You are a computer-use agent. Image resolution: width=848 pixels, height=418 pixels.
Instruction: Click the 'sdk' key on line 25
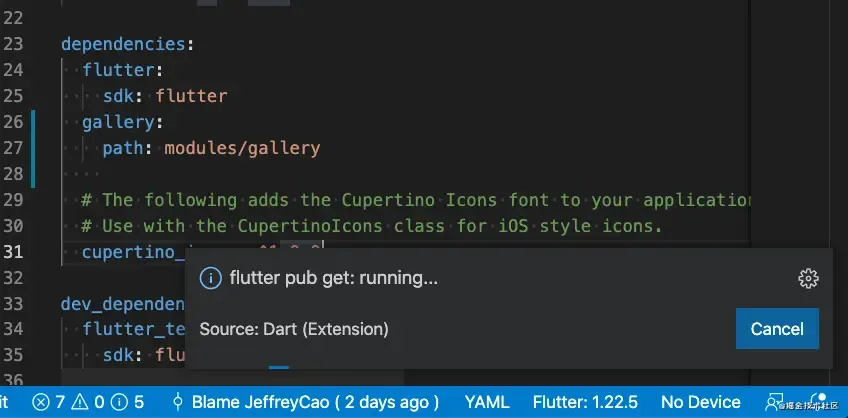(x=118, y=96)
